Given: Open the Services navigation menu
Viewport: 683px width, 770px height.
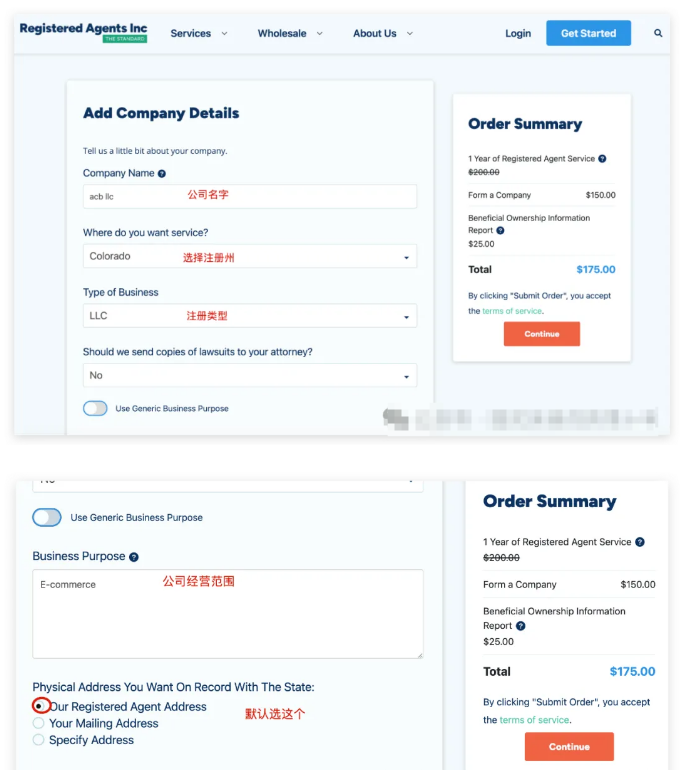Looking at the screenshot, I should coord(199,33).
